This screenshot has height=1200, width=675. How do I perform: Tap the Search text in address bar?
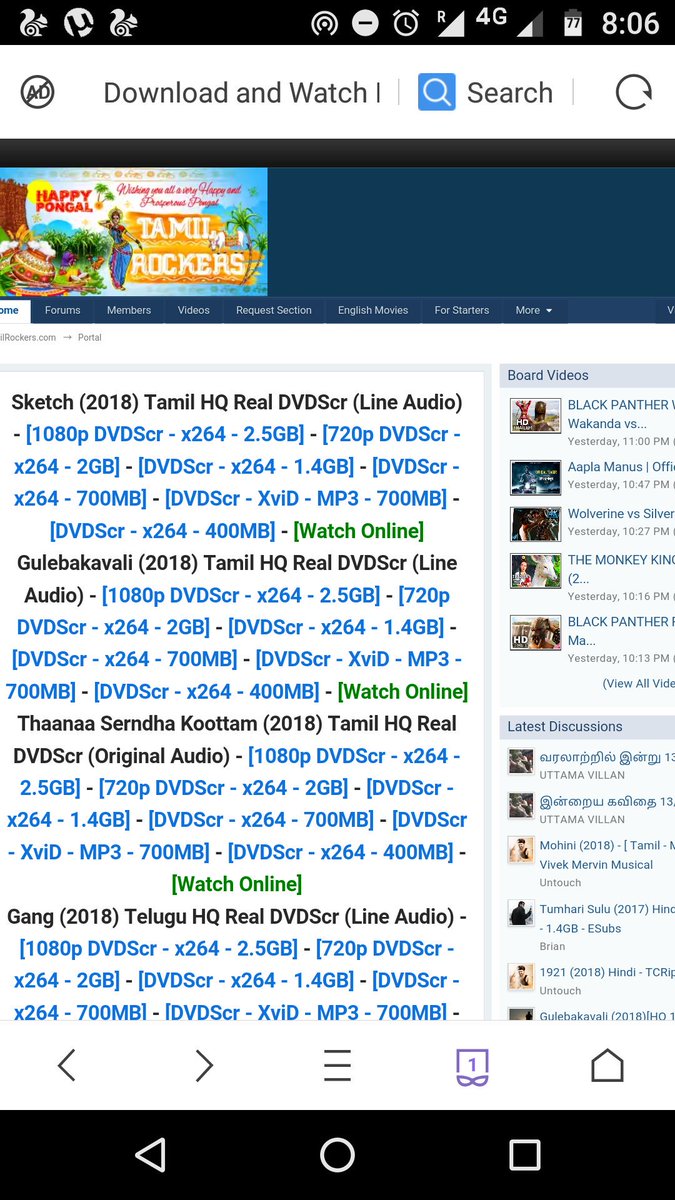click(x=510, y=93)
